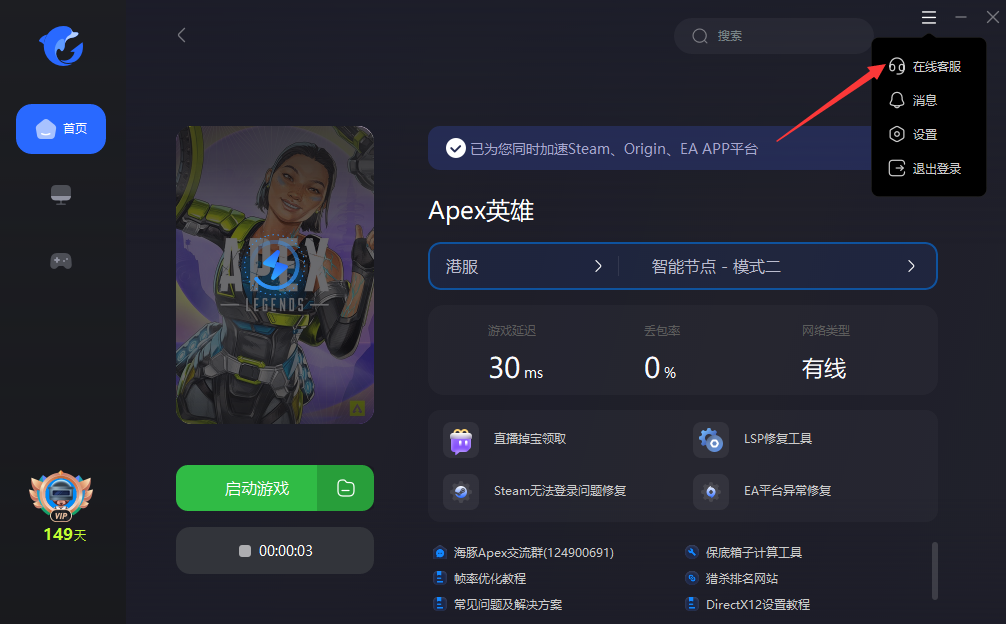Open the PC games monitor icon in the sidebar

(61, 194)
